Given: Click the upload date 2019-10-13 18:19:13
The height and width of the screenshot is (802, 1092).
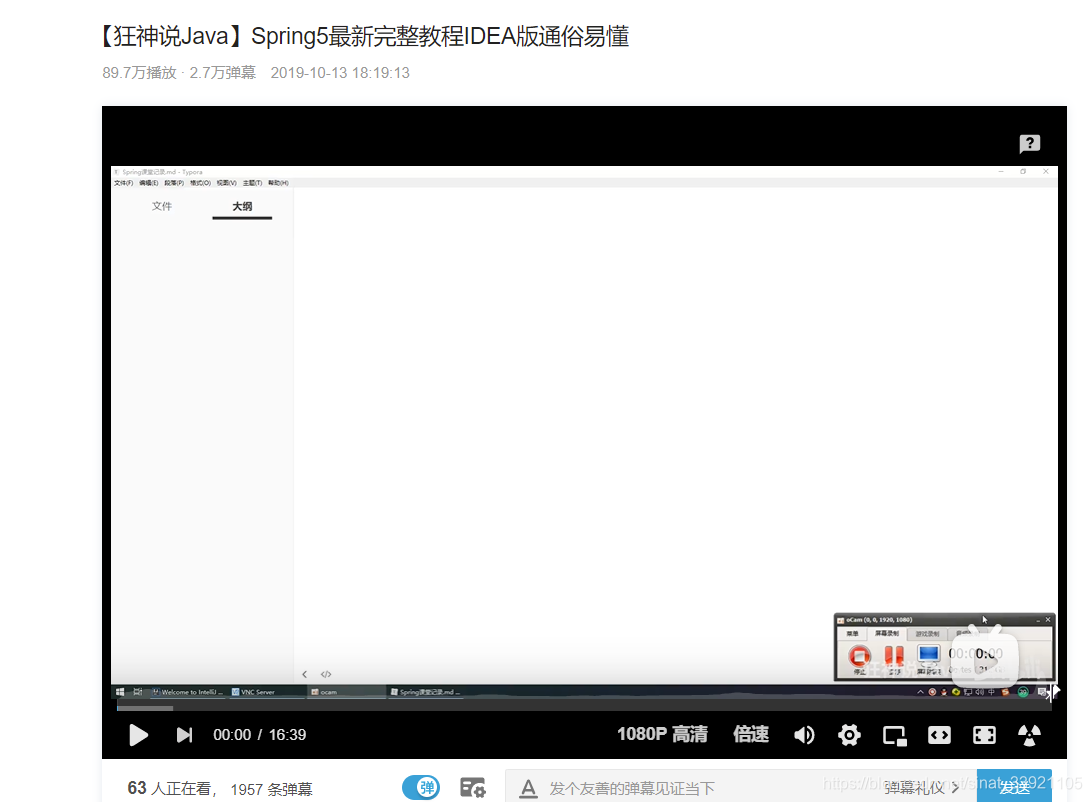Looking at the screenshot, I should click(x=340, y=73).
